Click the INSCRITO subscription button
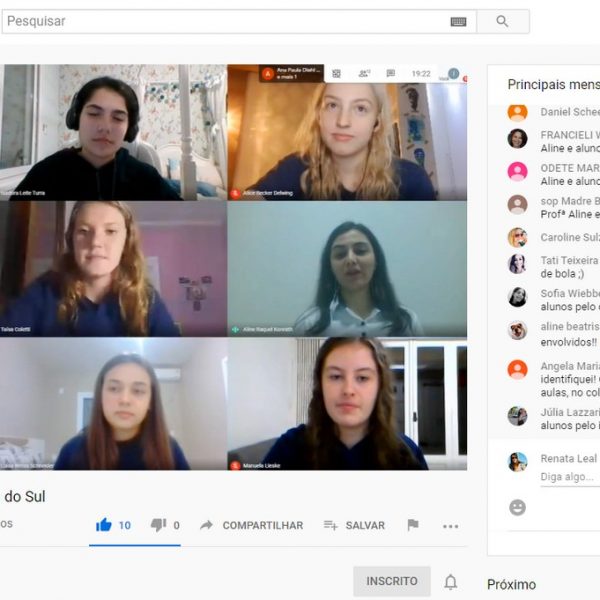This screenshot has width=600, height=600. [391, 581]
